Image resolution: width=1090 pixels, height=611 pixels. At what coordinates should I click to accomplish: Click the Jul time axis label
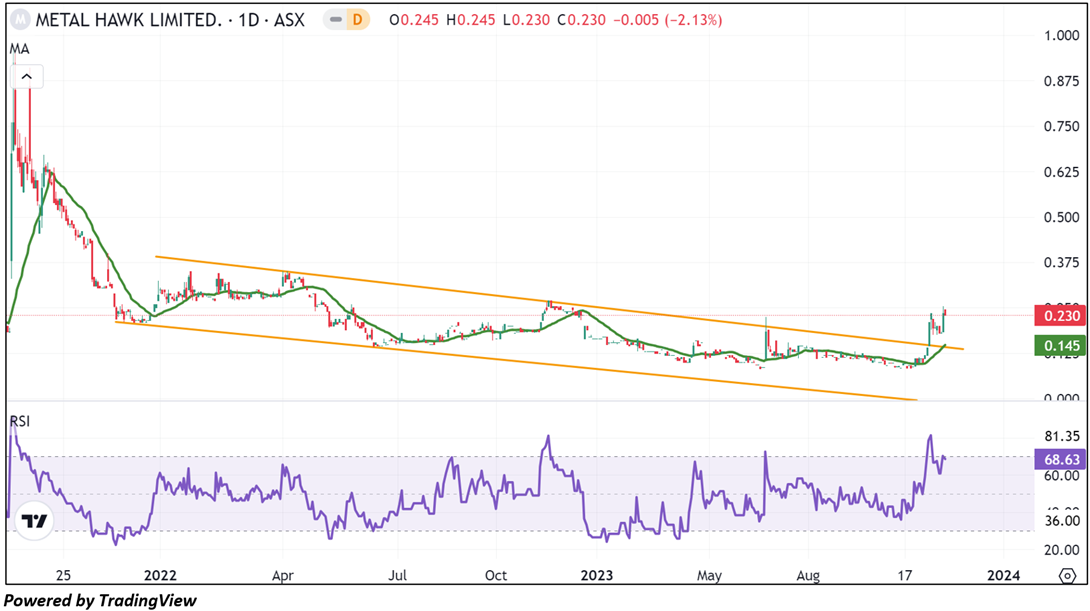[398, 576]
